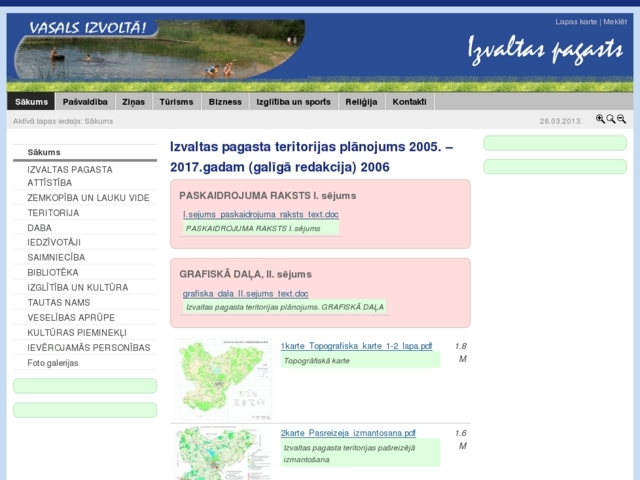Click the 'GRAFISKĀ DAĻA, II. sējums' heading
Image resolution: width=640 pixels, height=480 pixels.
(245, 274)
